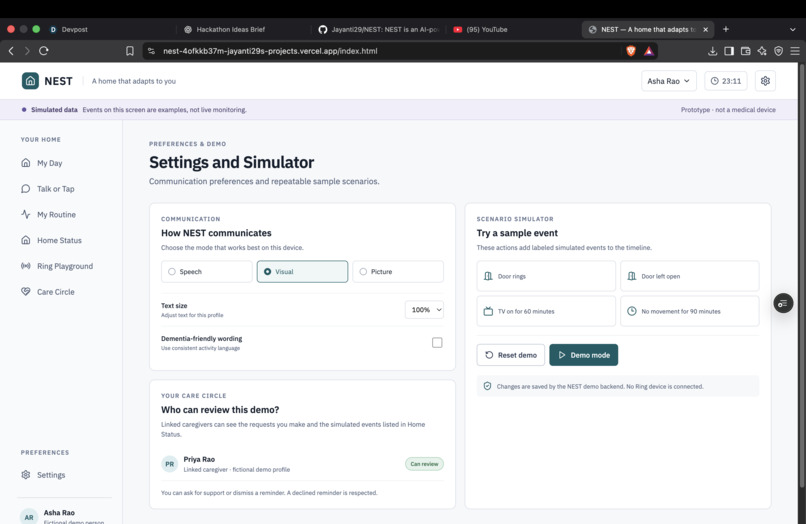This screenshot has width=806, height=524.
Task: Click the Brave shields lion icon
Action: [631, 51]
